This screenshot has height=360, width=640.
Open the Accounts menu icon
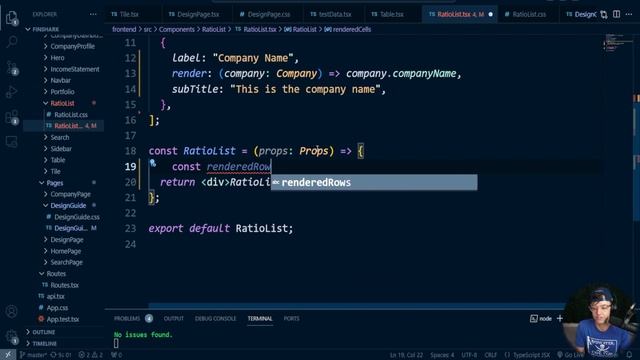(11, 311)
